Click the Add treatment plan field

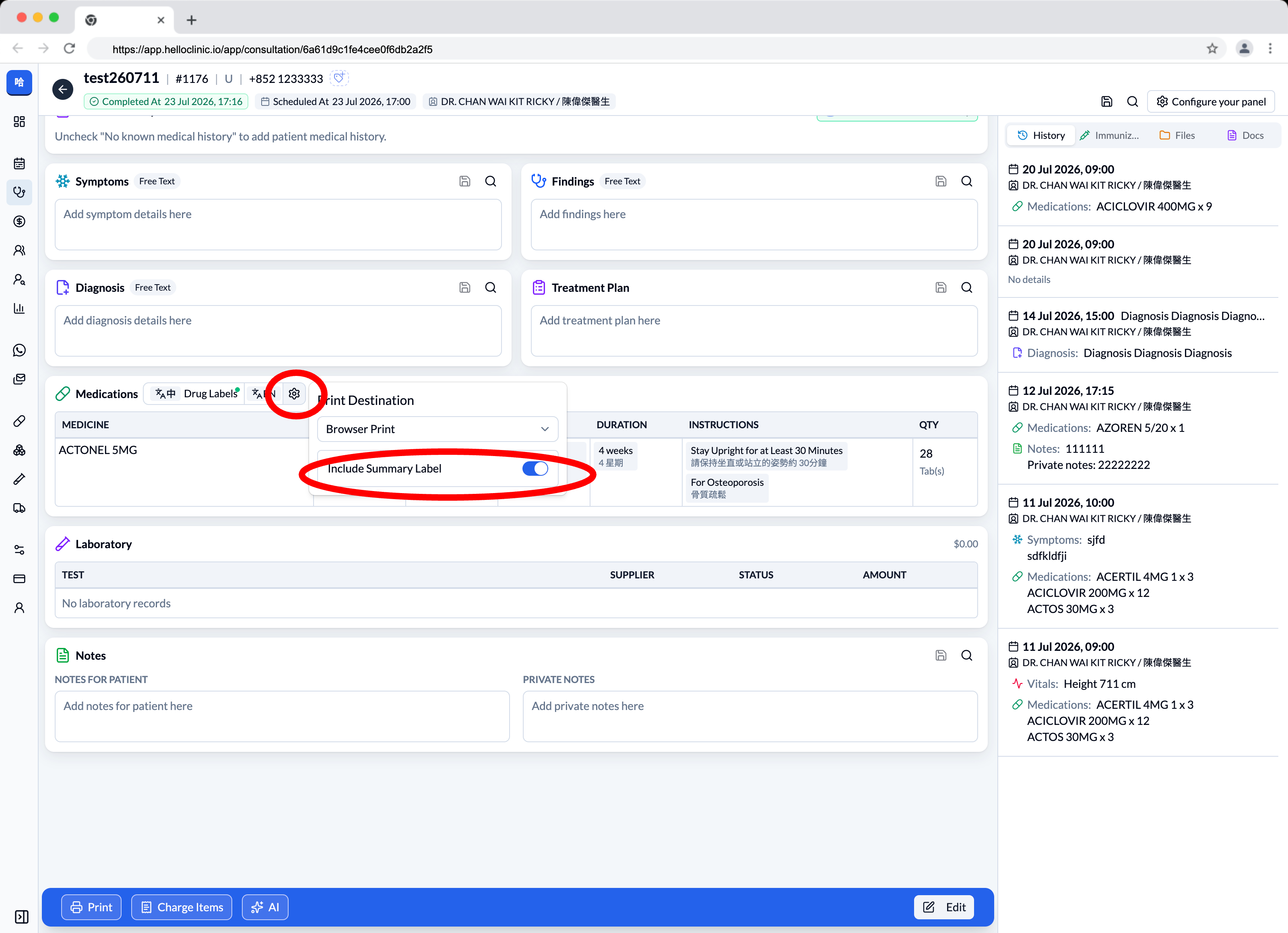(754, 331)
